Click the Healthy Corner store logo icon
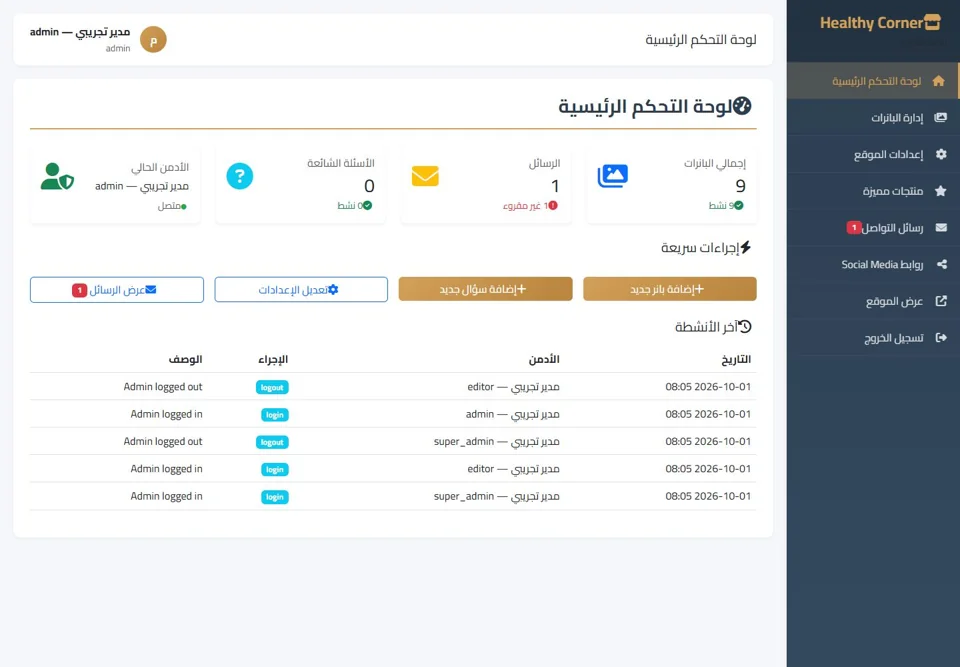Screen dimensions: 960x667 click(x=932, y=23)
